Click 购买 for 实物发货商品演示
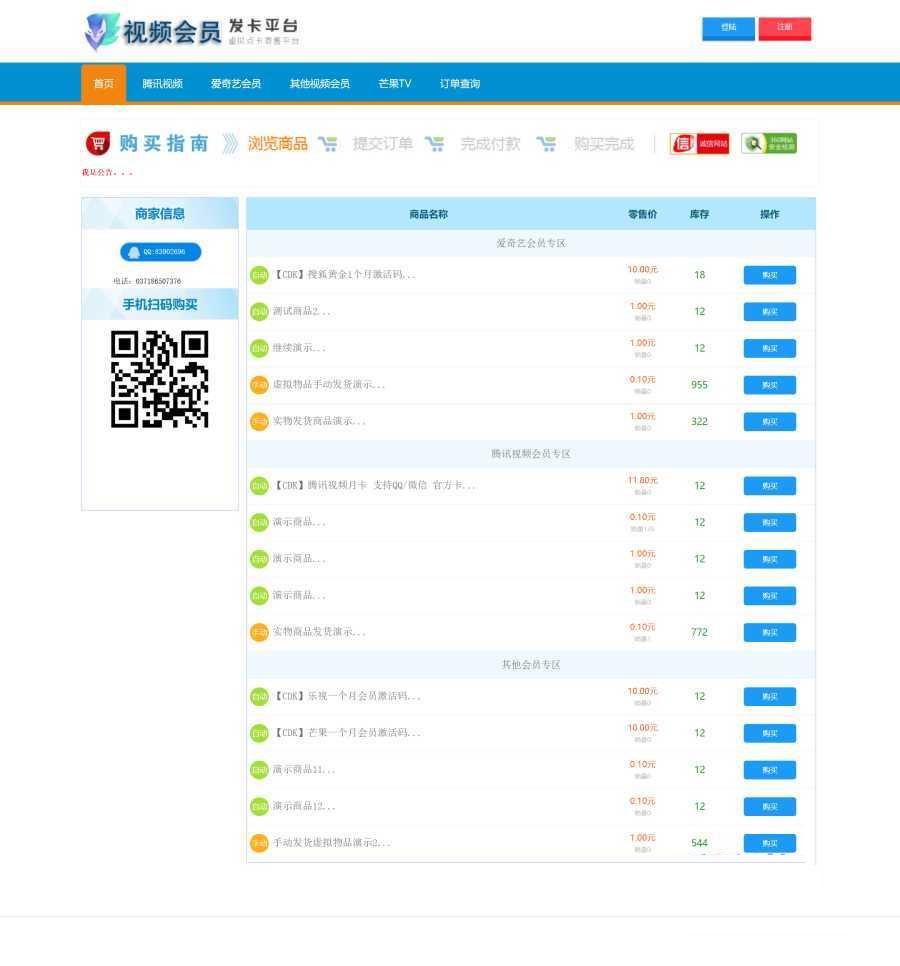The height and width of the screenshot is (966, 900). click(x=769, y=421)
